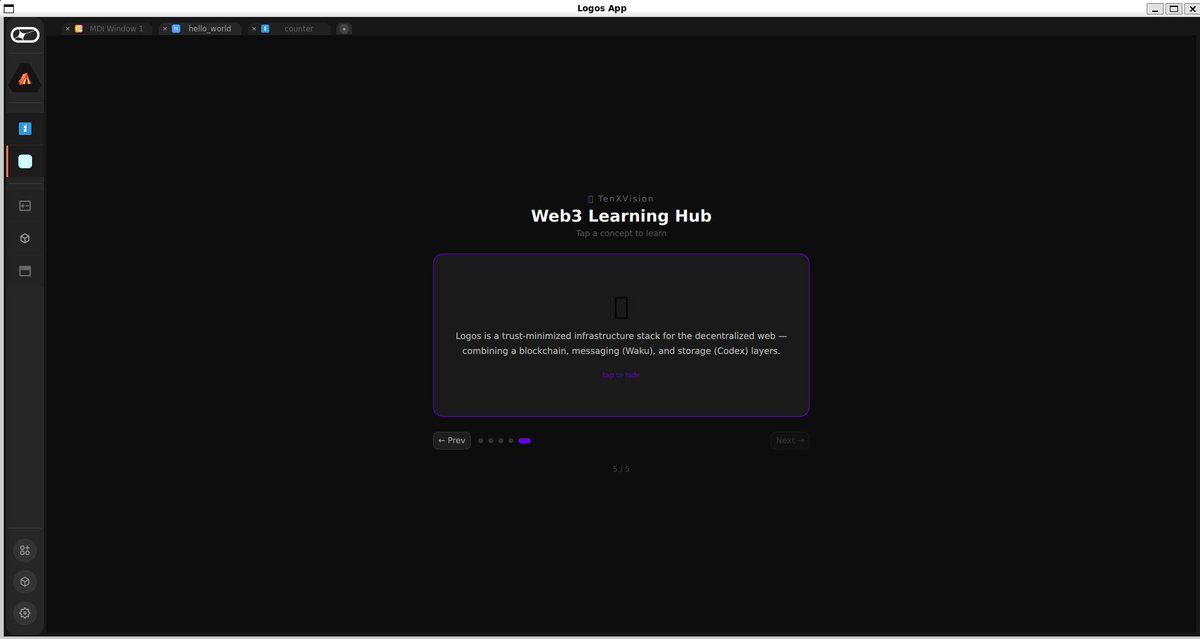The width and height of the screenshot is (1200, 639).
Task: Switch to the counter tab
Action: point(289,29)
